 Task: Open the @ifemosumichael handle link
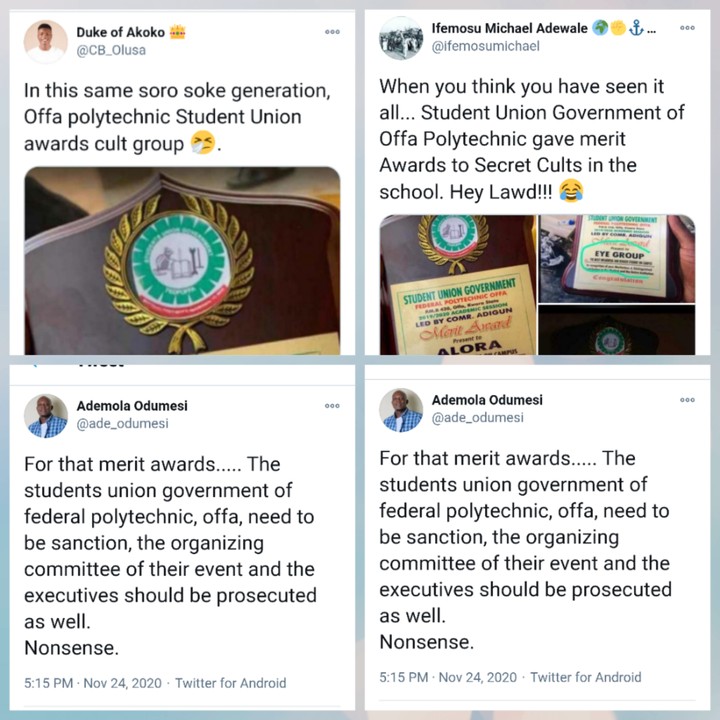click(x=485, y=46)
